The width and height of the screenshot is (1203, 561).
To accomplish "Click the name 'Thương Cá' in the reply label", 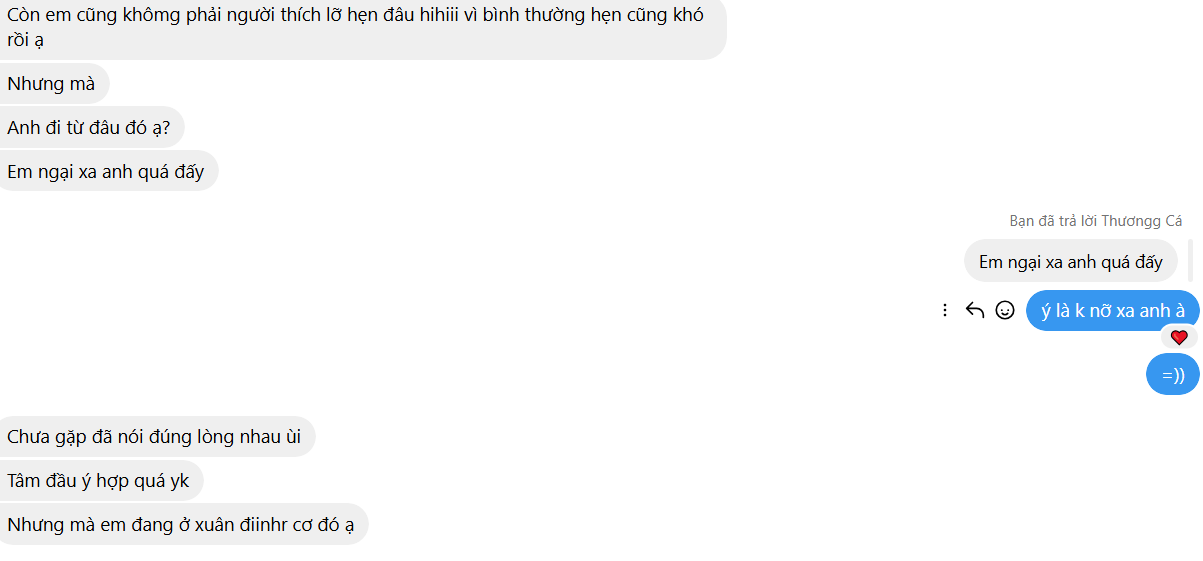I will (1142, 221).
